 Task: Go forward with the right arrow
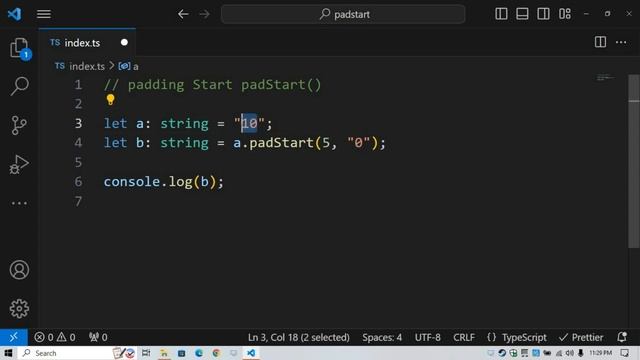(204, 14)
